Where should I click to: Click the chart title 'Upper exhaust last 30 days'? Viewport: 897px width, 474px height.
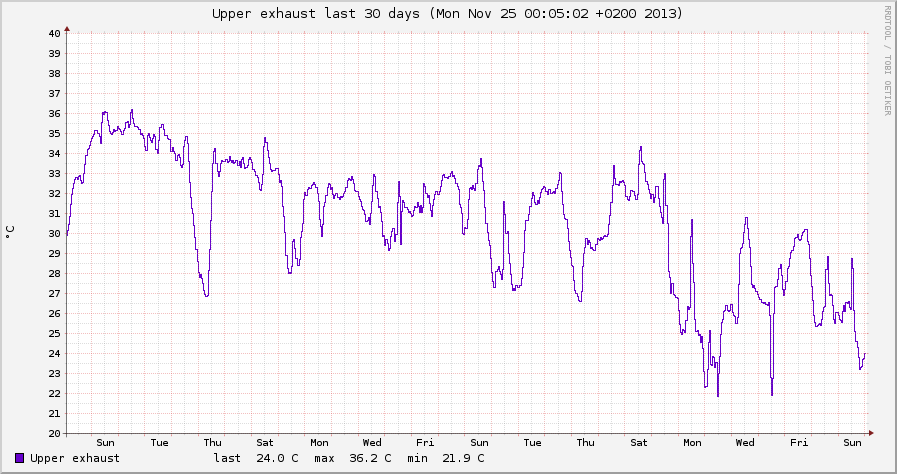[447, 13]
